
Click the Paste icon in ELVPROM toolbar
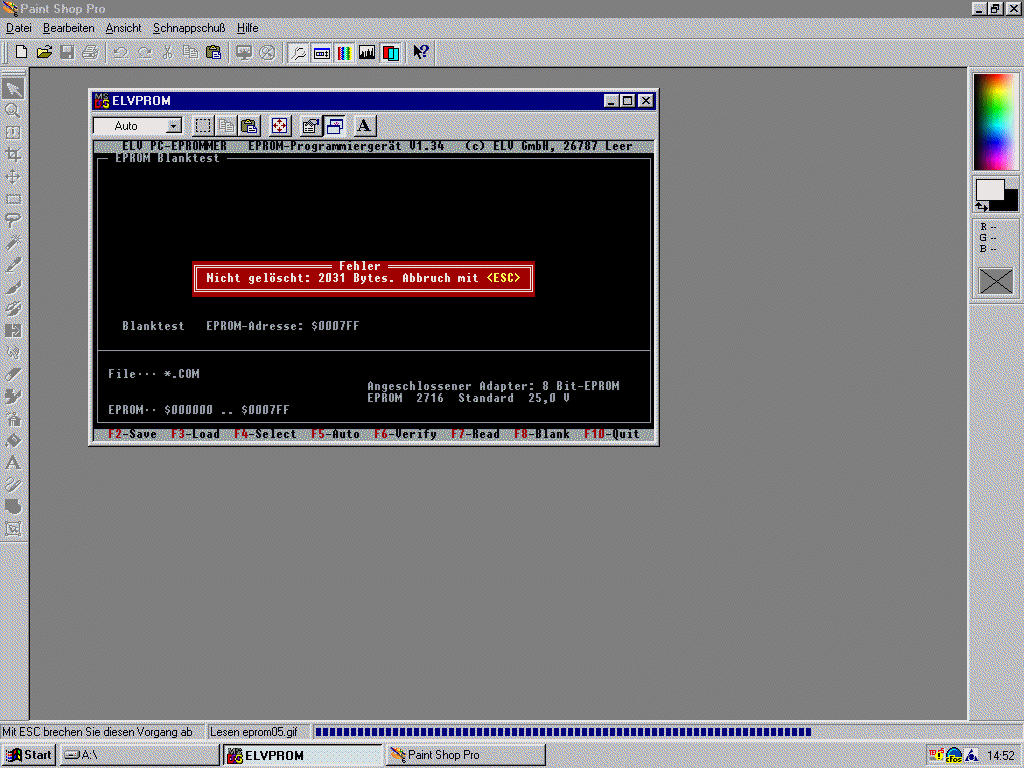[249, 125]
